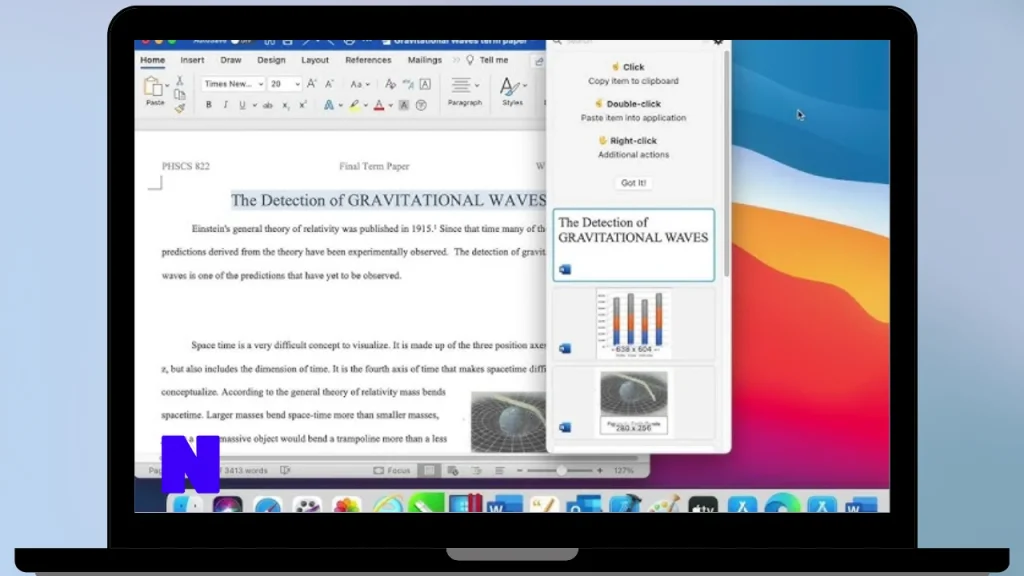
Task: Click the 127% zoom level
Action: (x=623, y=470)
